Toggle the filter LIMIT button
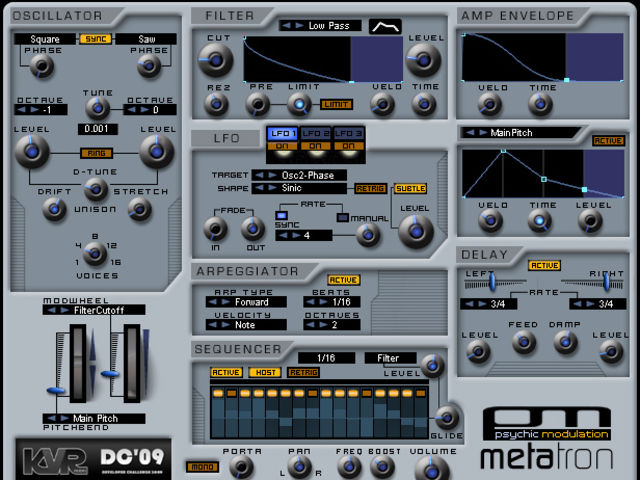Screen dimensions: 640x480 [x=336, y=104]
